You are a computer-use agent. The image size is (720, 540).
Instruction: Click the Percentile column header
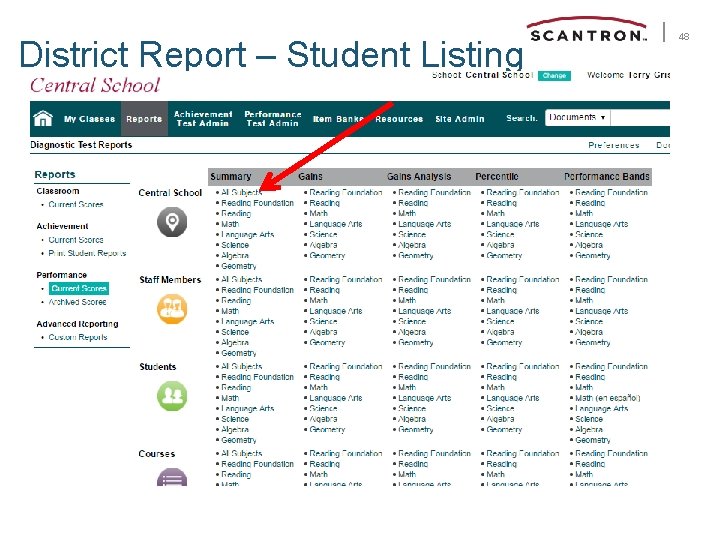pos(497,176)
